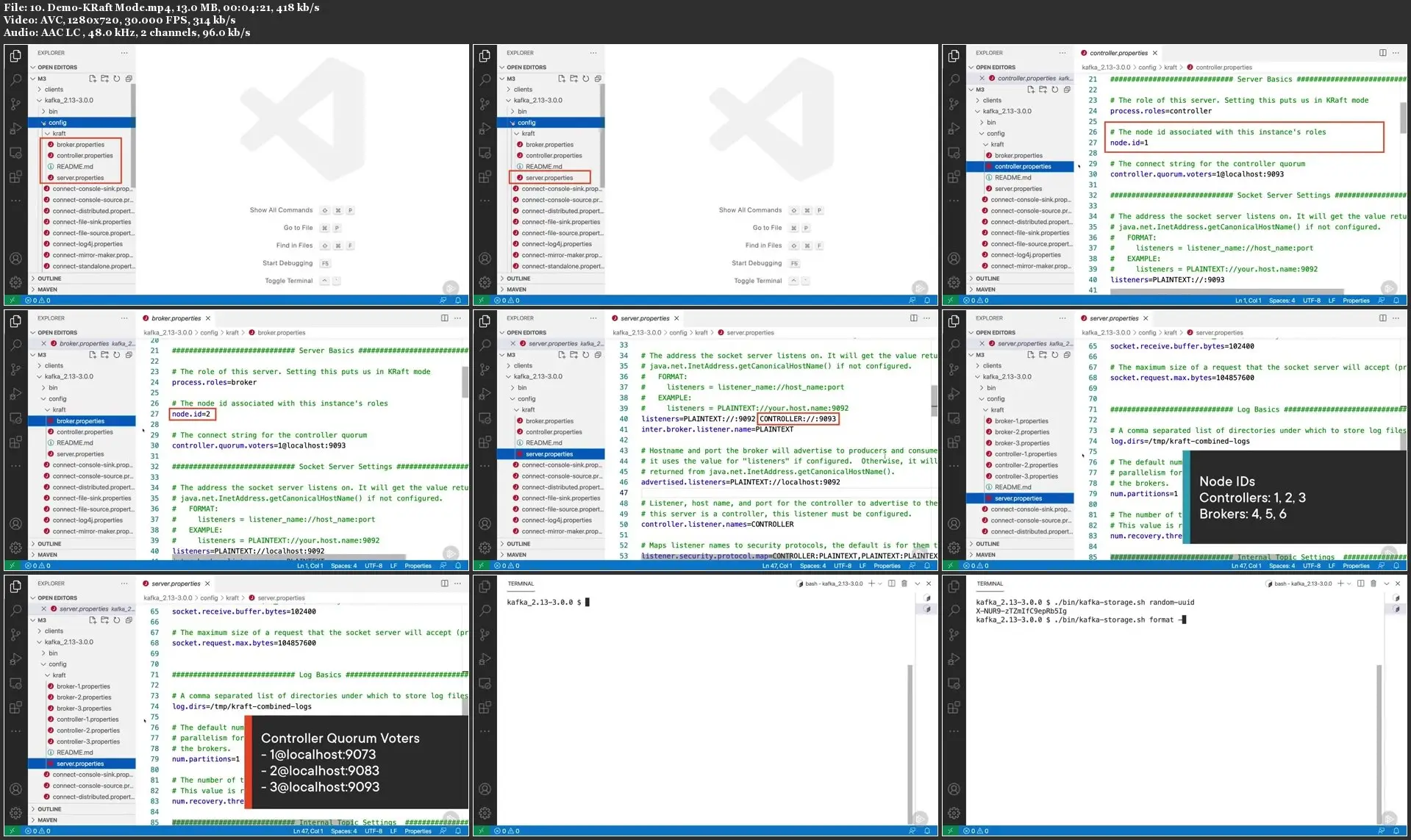
Task: Split the controller.properties editor to the right
Action: click(x=1382, y=53)
